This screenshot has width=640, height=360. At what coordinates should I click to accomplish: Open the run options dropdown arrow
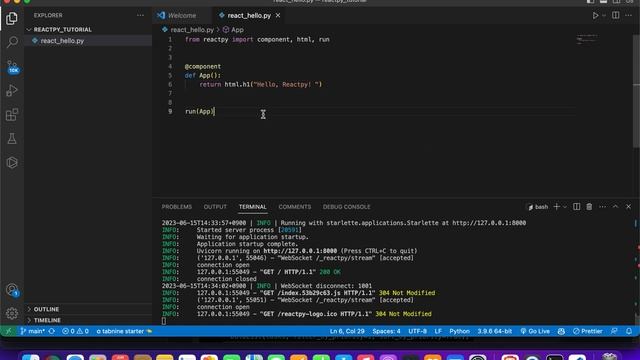coord(604,16)
